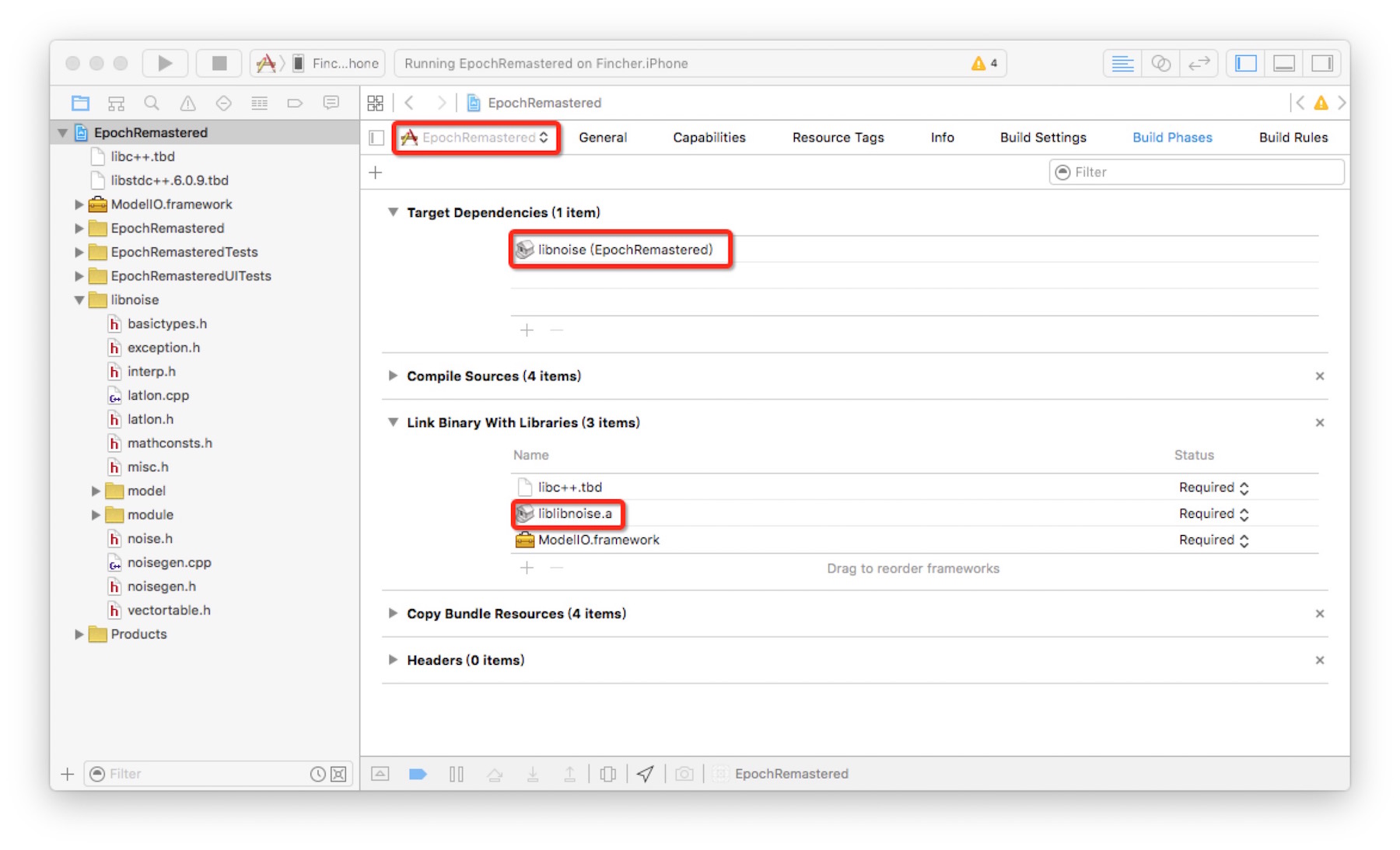Delete the Headers build phase

1320,660
